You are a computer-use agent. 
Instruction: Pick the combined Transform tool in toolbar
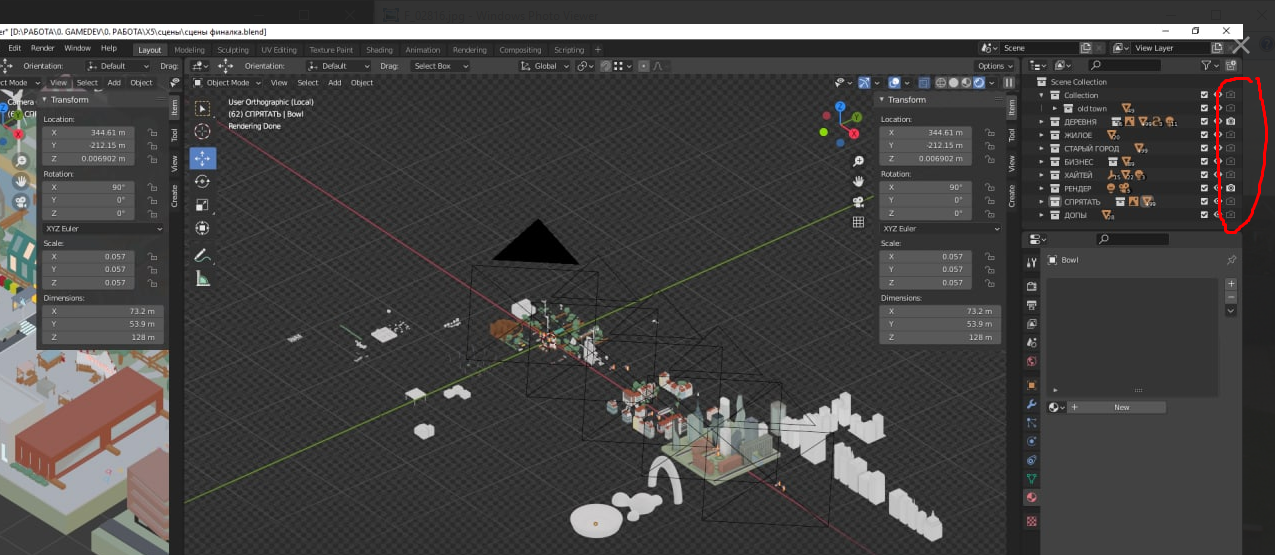[202, 228]
